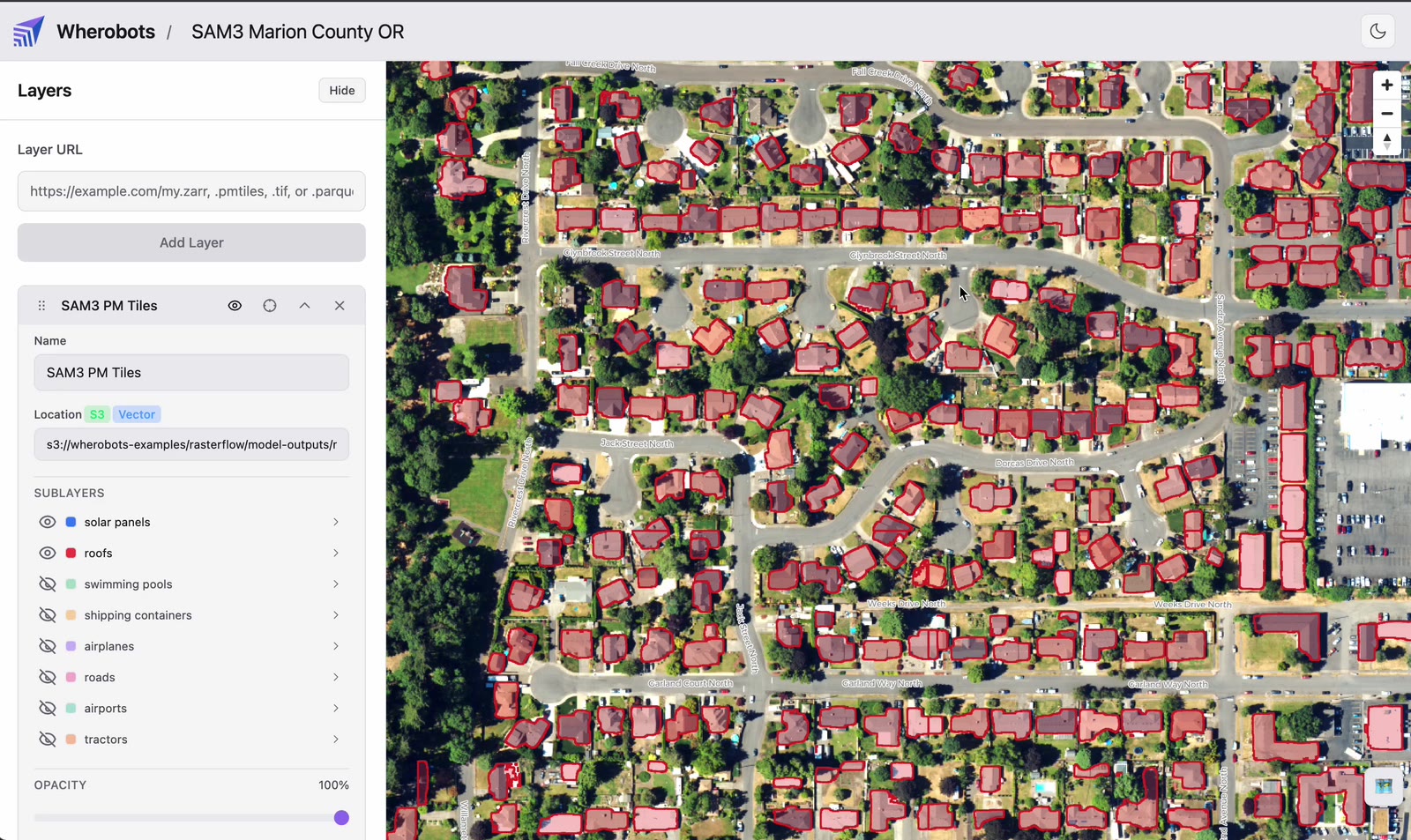Expand shipping containers sublayer options
Image resolution: width=1411 pixels, height=840 pixels.
pyautogui.click(x=336, y=615)
